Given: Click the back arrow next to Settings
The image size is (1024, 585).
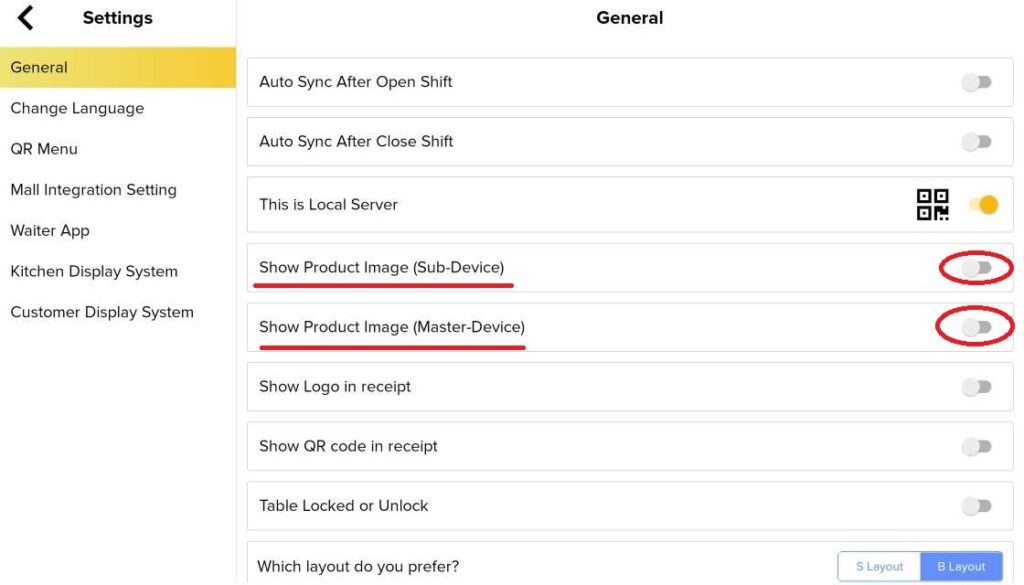Looking at the screenshot, I should 26,17.
